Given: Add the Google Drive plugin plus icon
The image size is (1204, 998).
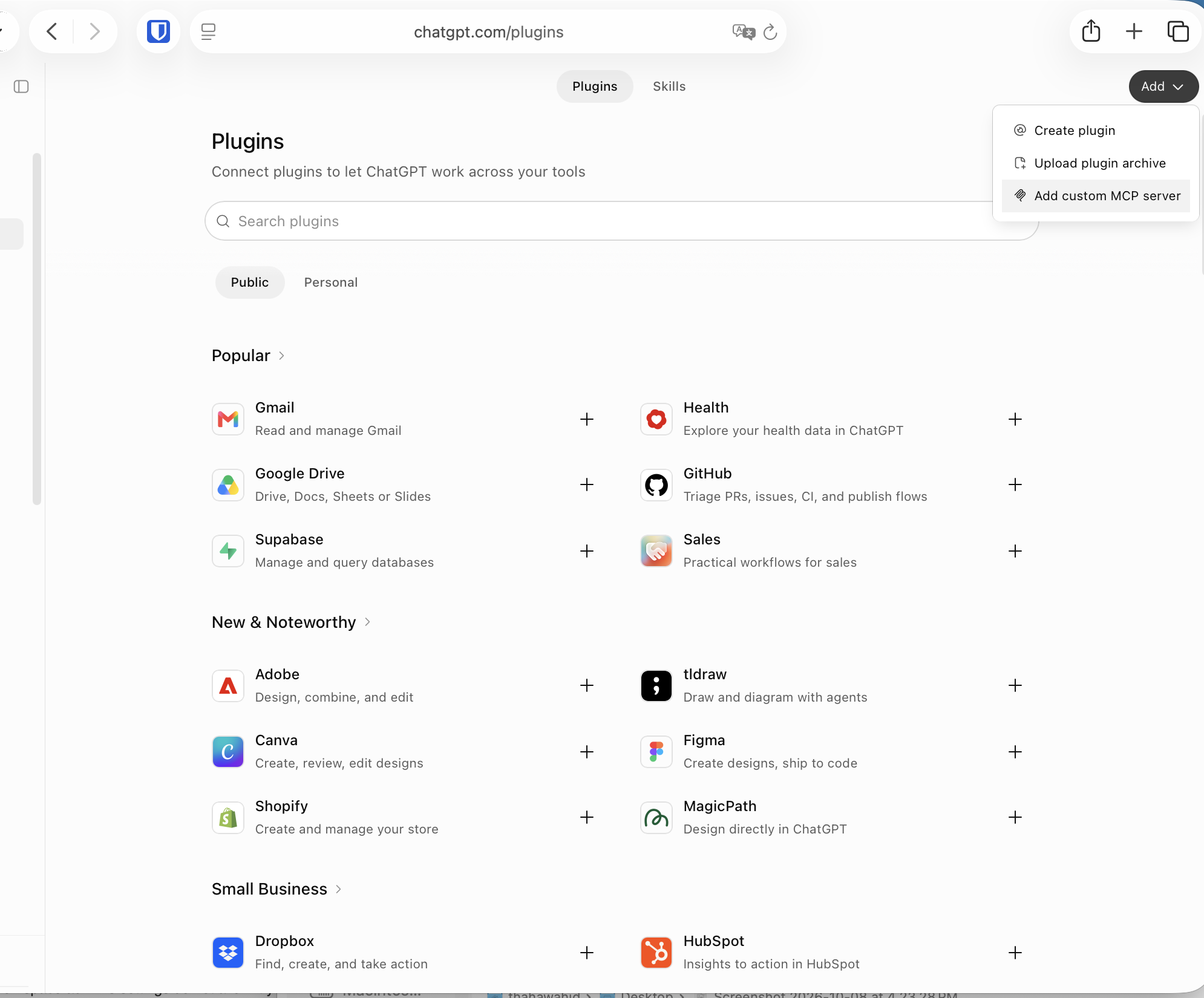Looking at the screenshot, I should pyautogui.click(x=587, y=484).
